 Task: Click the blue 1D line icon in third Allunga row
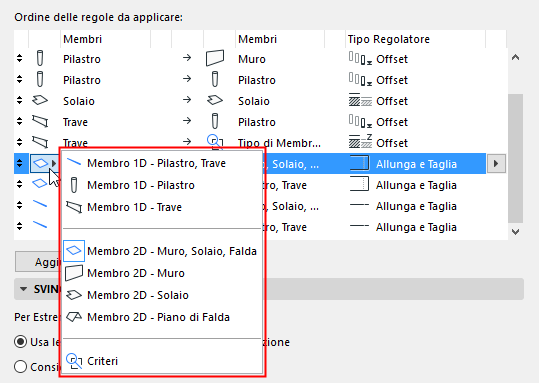tap(40, 204)
